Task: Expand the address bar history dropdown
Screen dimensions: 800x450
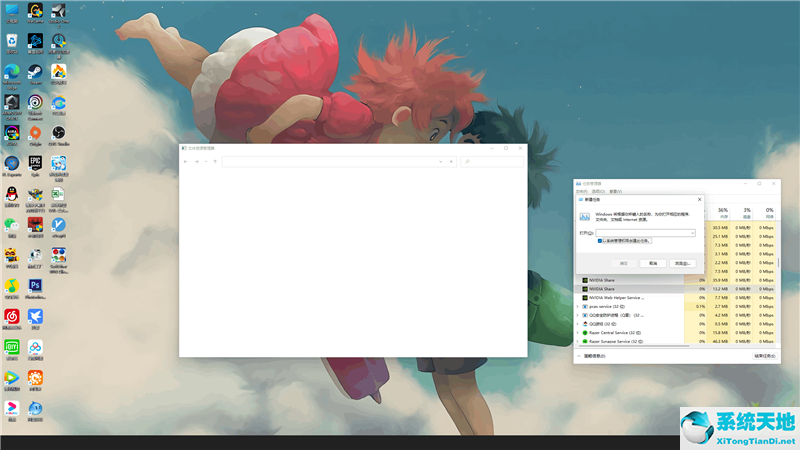Action: click(x=440, y=161)
